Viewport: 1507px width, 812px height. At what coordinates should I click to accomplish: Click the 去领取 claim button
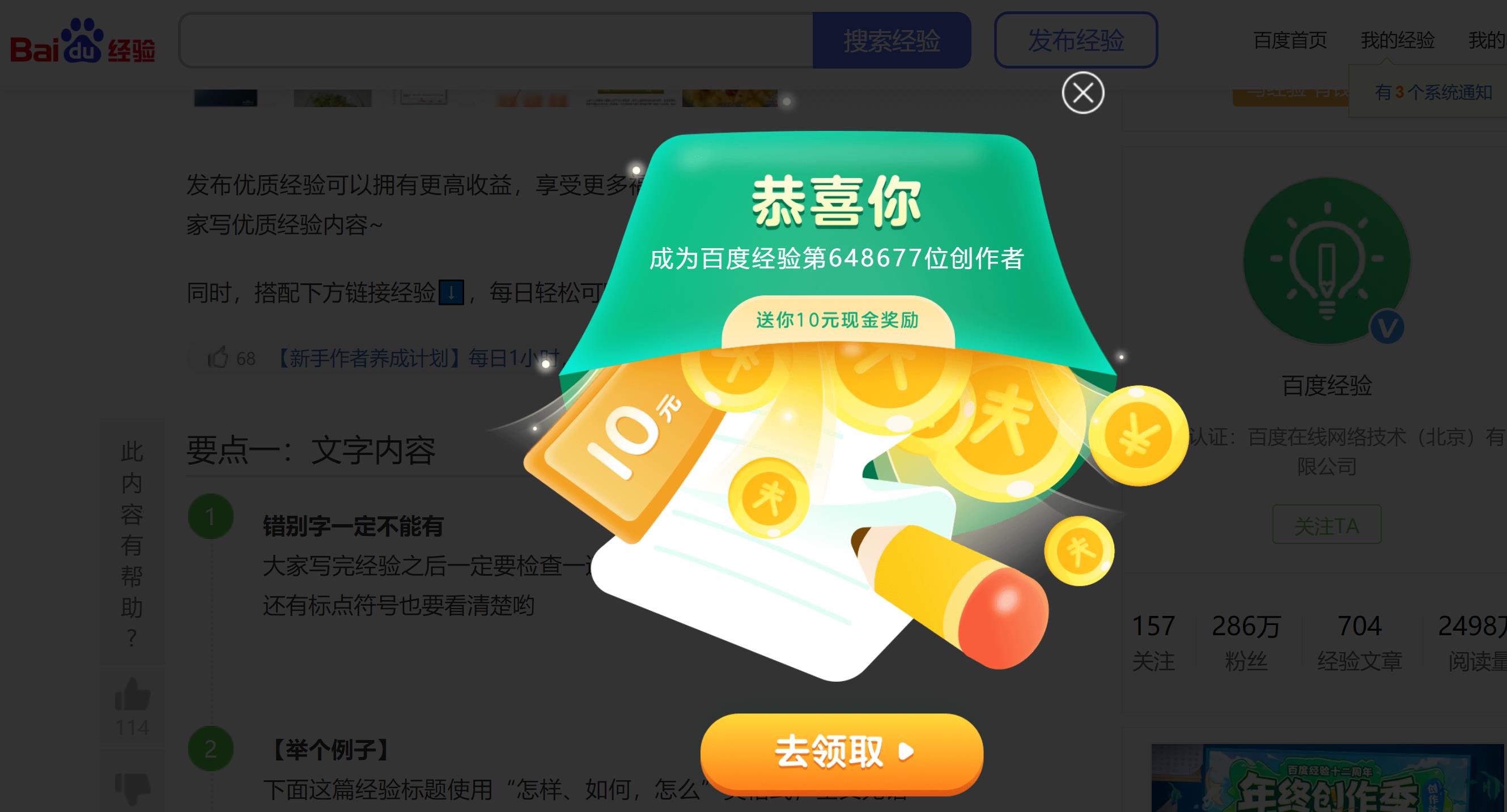tap(841, 754)
